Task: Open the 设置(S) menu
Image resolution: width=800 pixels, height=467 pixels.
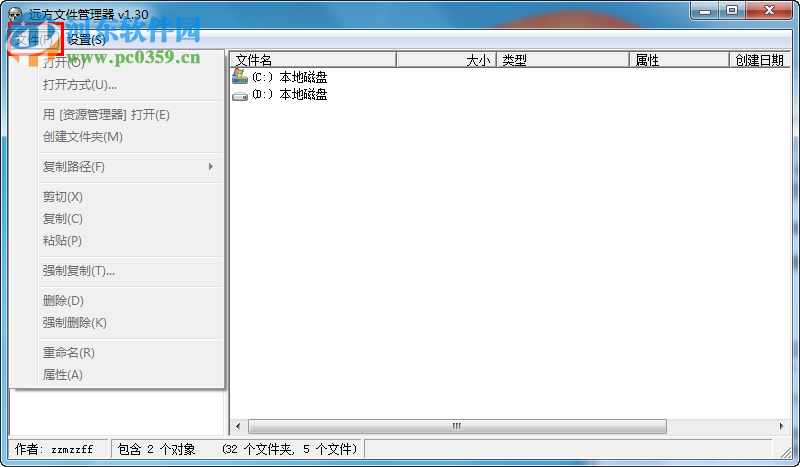Action: 86,39
